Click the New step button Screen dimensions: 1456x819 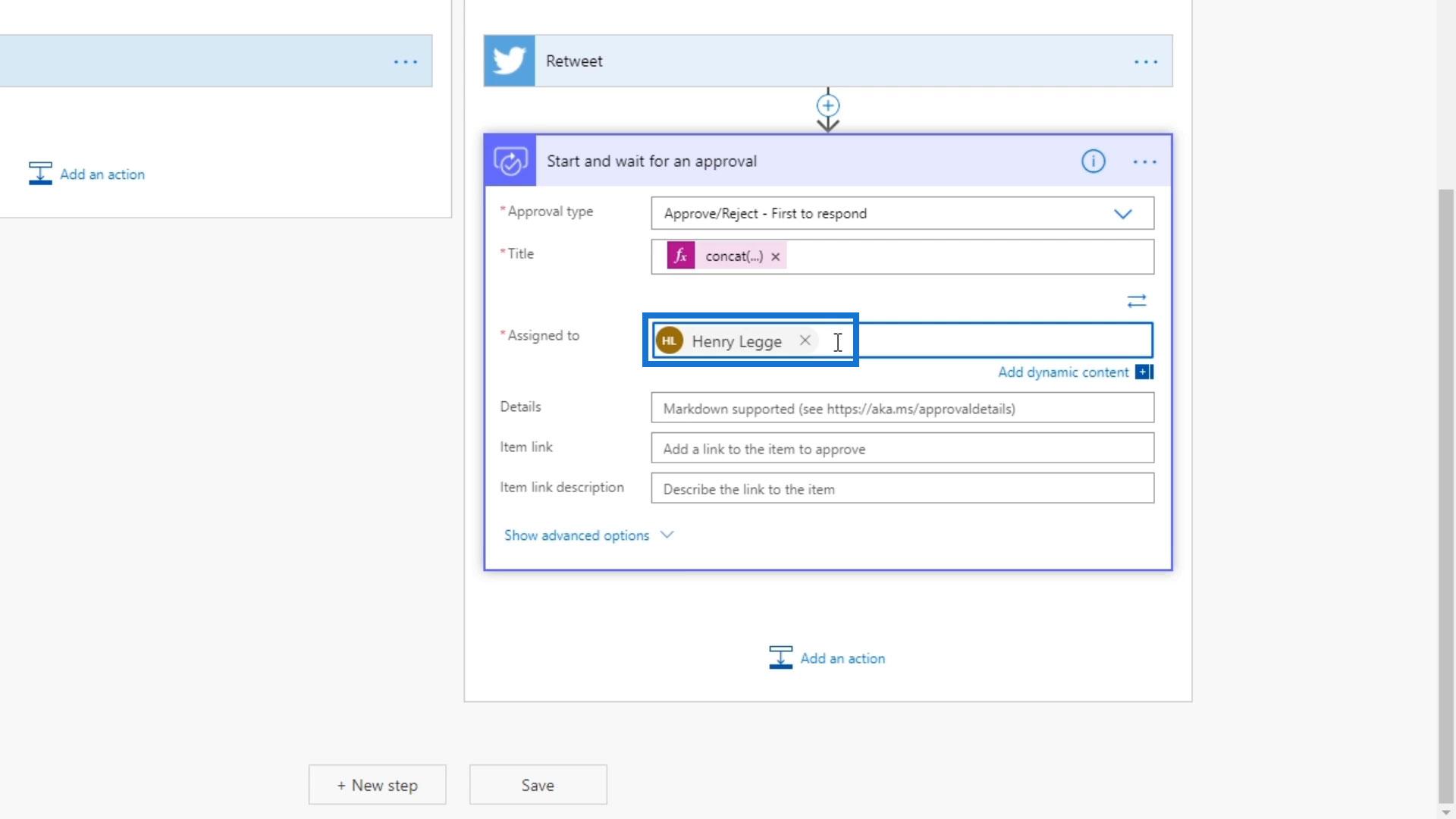(x=377, y=785)
